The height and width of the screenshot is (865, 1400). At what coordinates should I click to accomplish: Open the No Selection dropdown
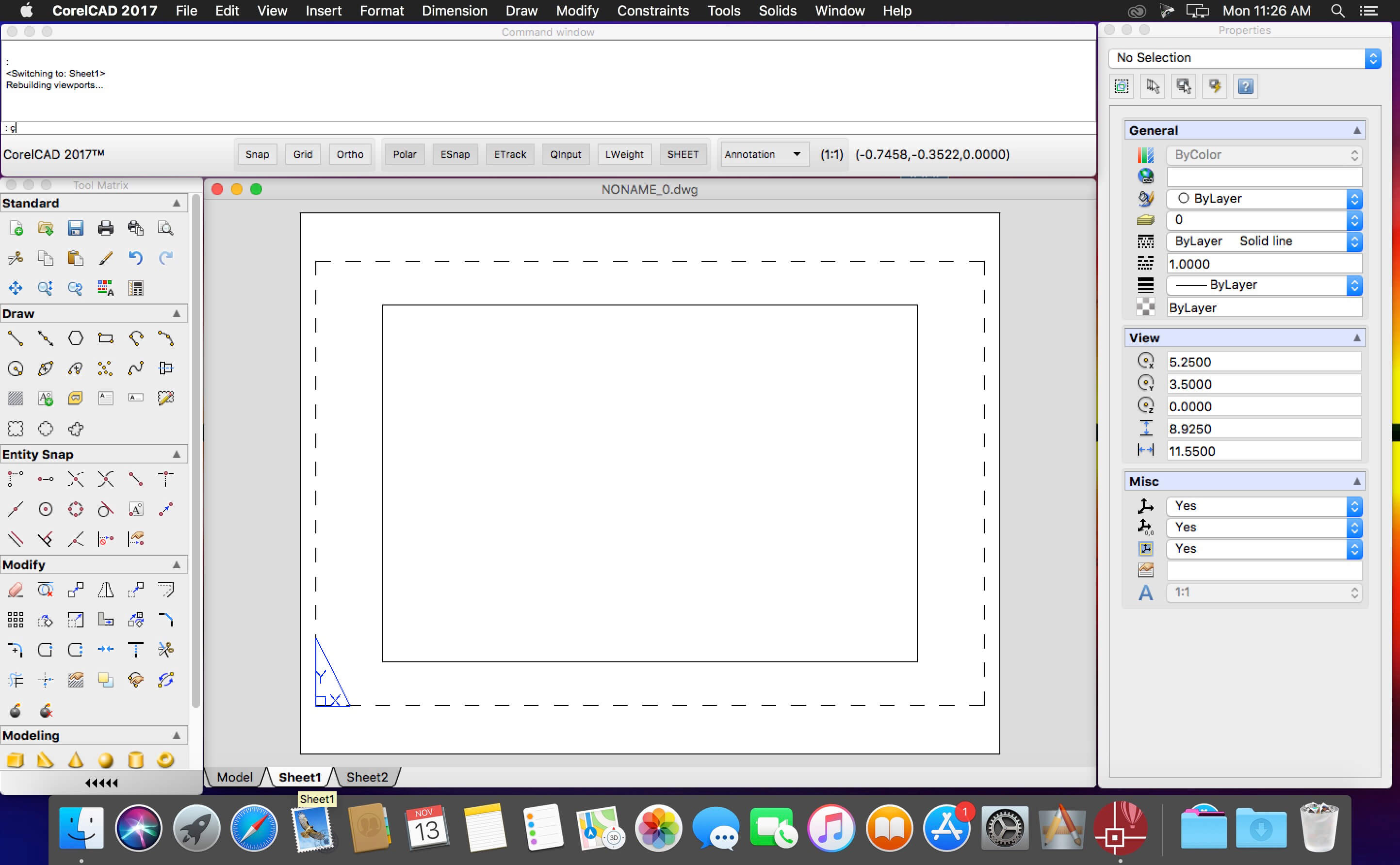click(x=1245, y=58)
